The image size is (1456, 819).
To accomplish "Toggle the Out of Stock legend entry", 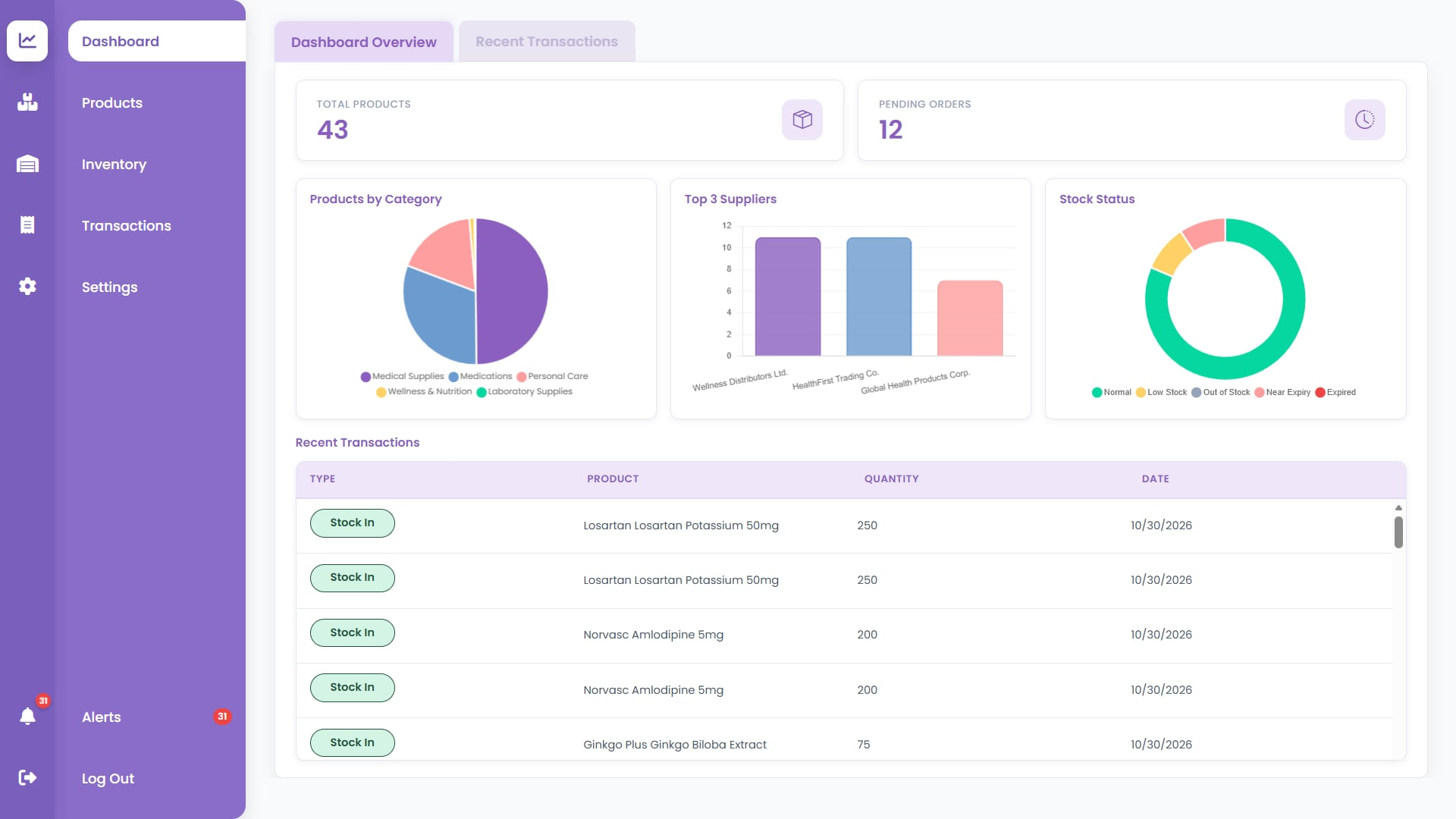I will 1221,392.
